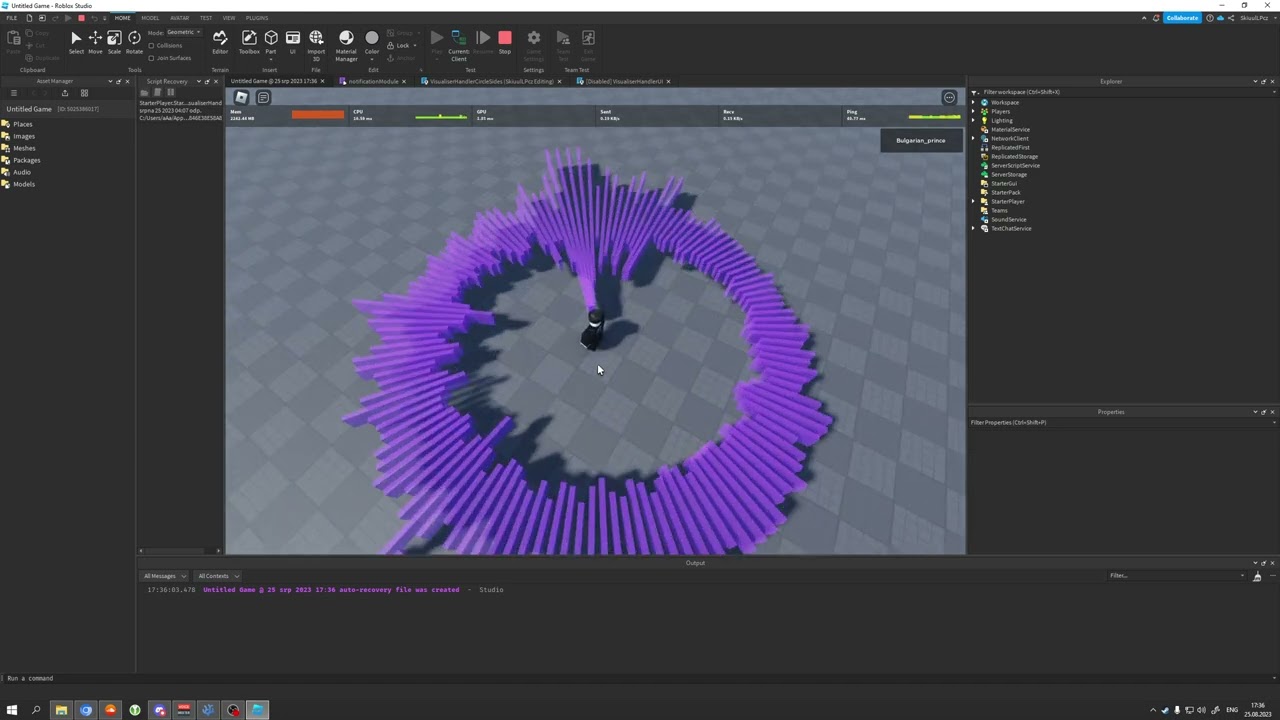Viewport: 1280px width, 720px height.
Task: Expand the StarterPlayer tree item
Action: tap(974, 201)
